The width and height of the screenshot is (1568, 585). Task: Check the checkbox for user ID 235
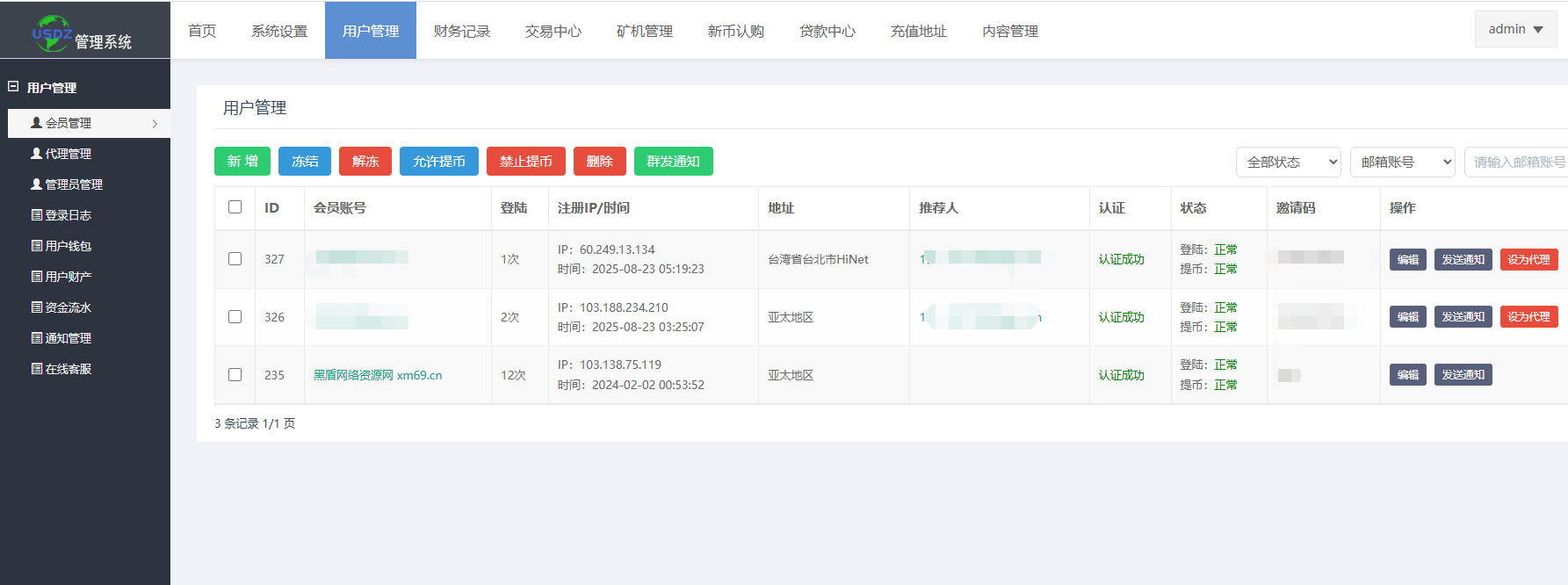tap(235, 374)
